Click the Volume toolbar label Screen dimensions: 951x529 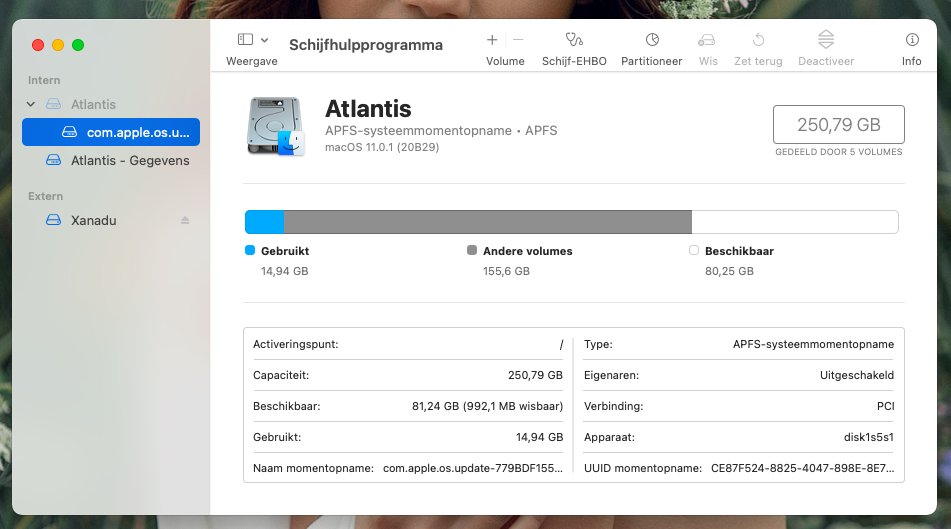(505, 61)
